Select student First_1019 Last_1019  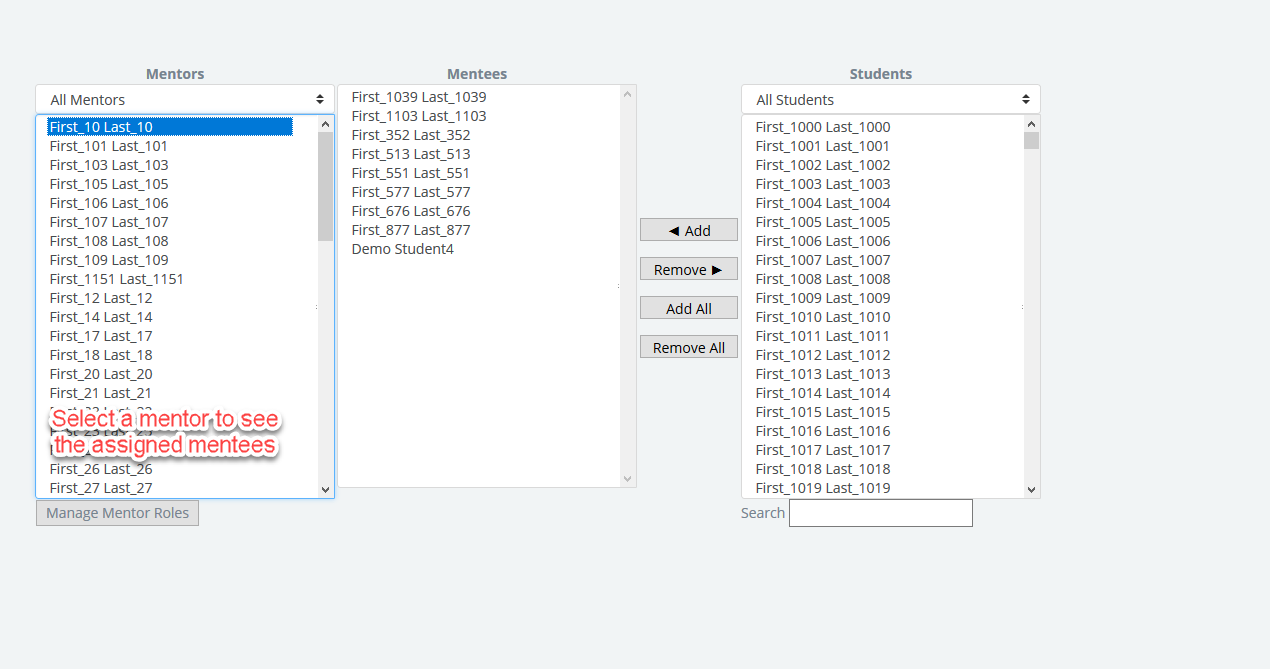coord(823,488)
